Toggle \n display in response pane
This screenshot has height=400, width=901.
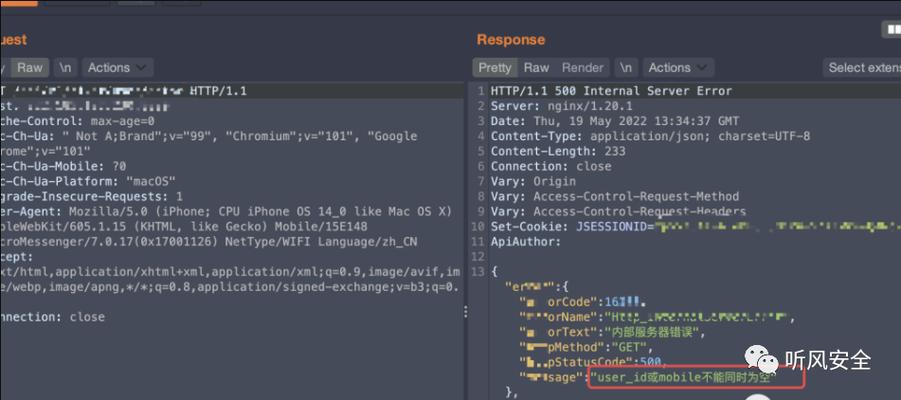(x=626, y=68)
